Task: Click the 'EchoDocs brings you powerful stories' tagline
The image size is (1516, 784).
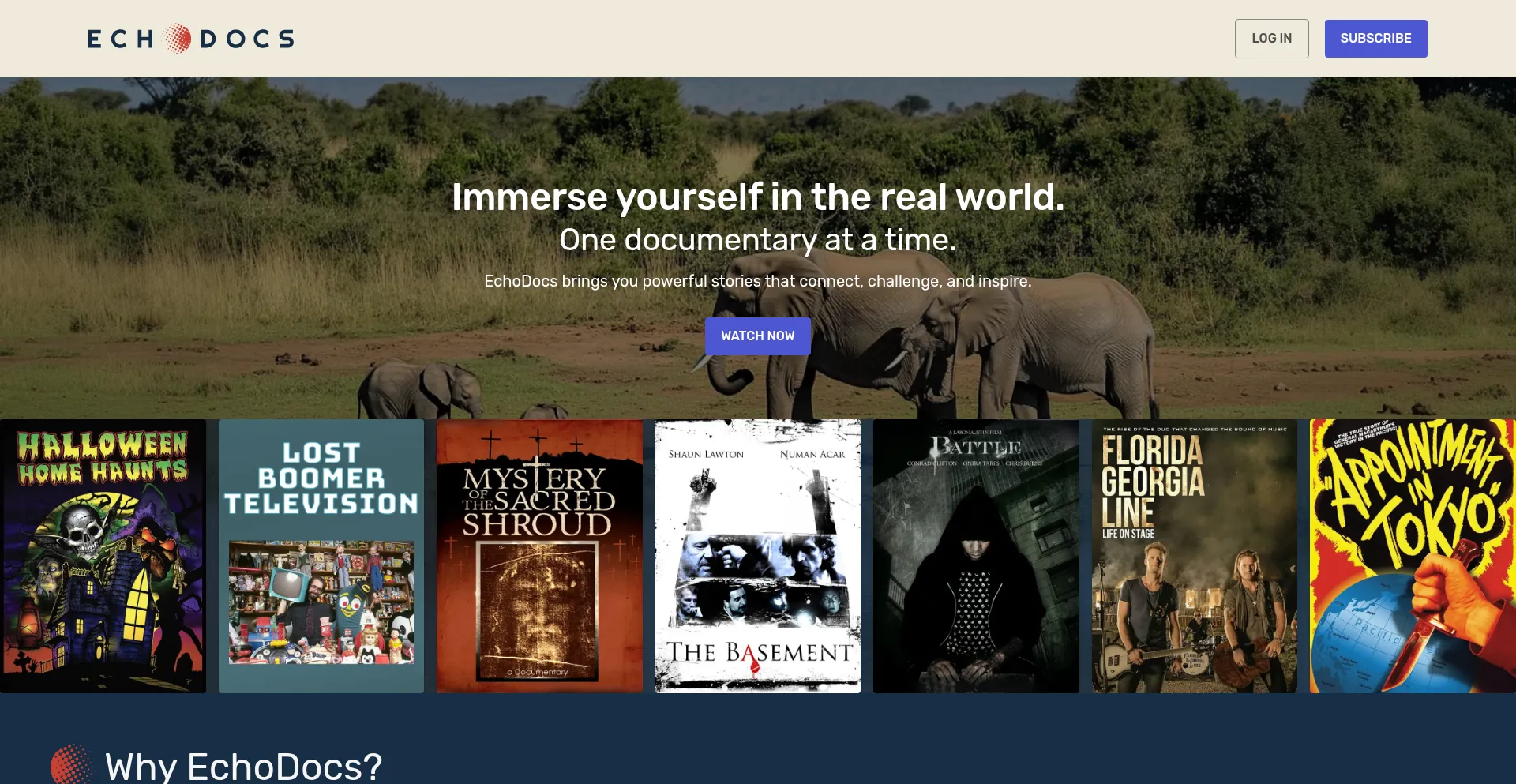Action: pyautogui.click(x=758, y=281)
